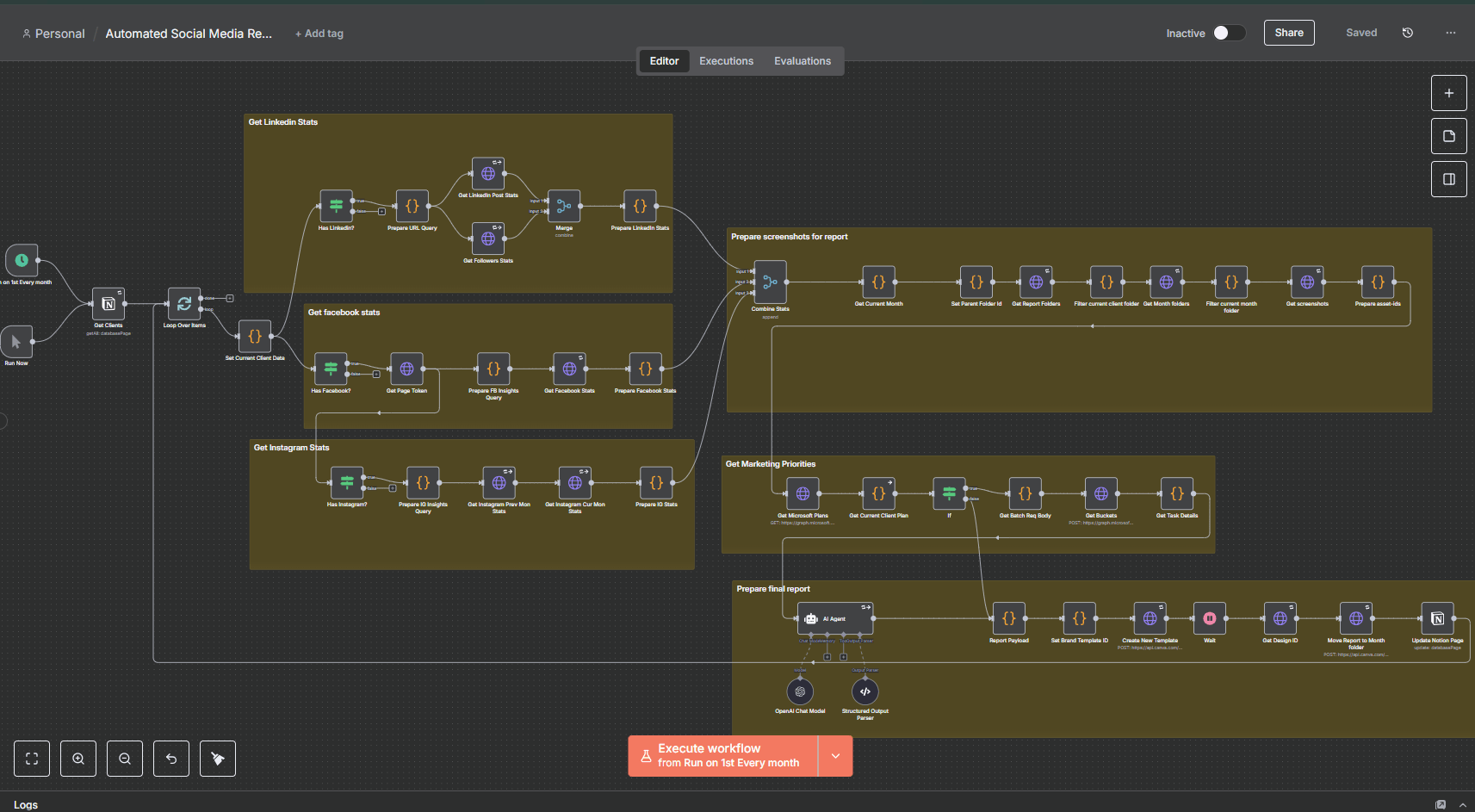
Task: Click the tidy up workflow broom icon
Action: (x=218, y=759)
